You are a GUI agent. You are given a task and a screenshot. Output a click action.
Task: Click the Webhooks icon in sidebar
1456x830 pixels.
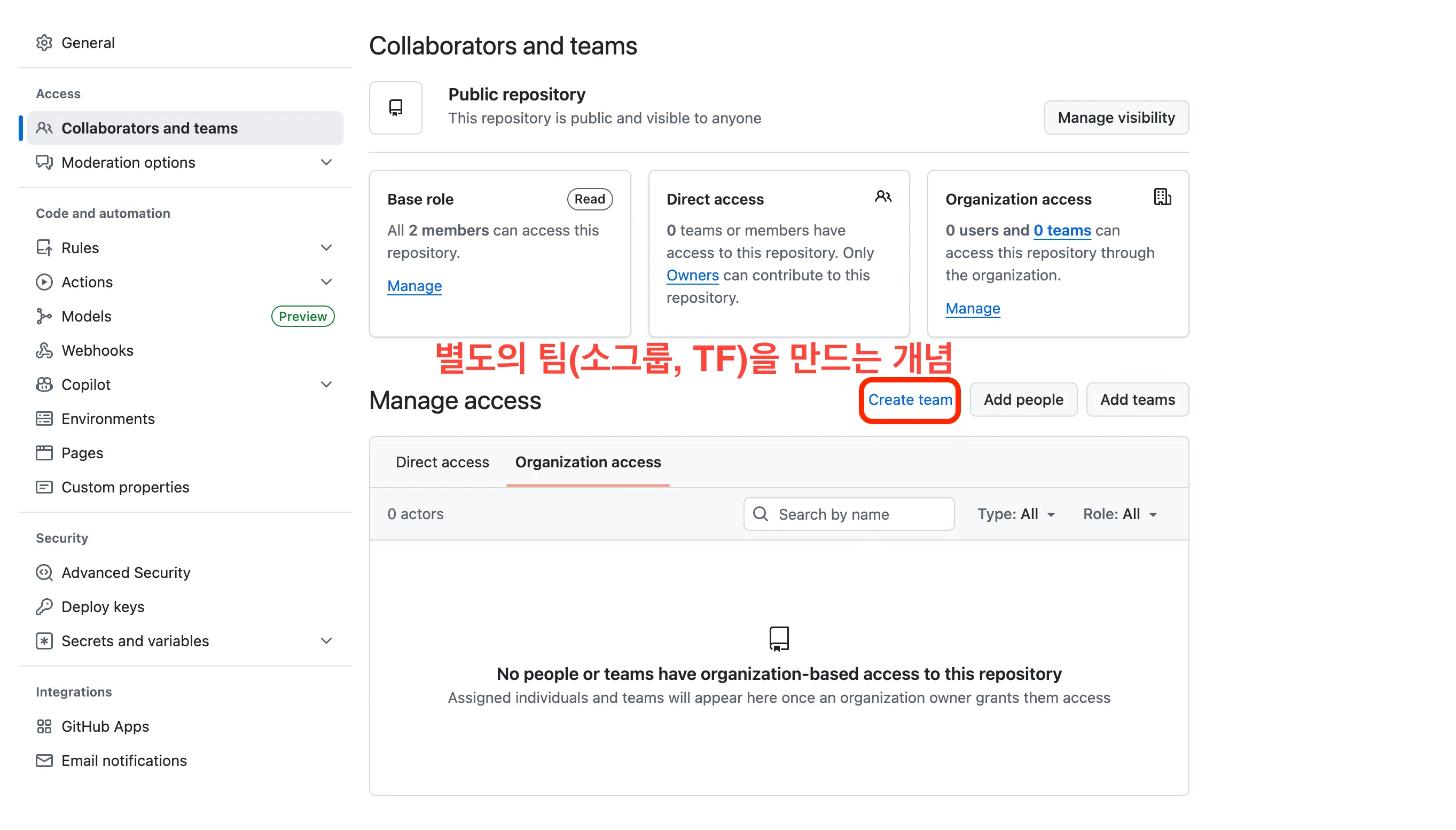pos(44,350)
